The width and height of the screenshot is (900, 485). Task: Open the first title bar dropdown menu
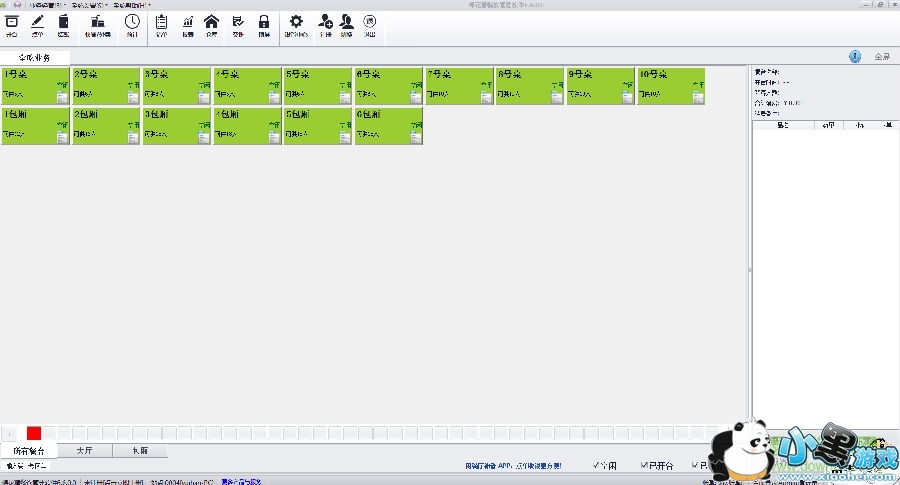click(48, 5)
